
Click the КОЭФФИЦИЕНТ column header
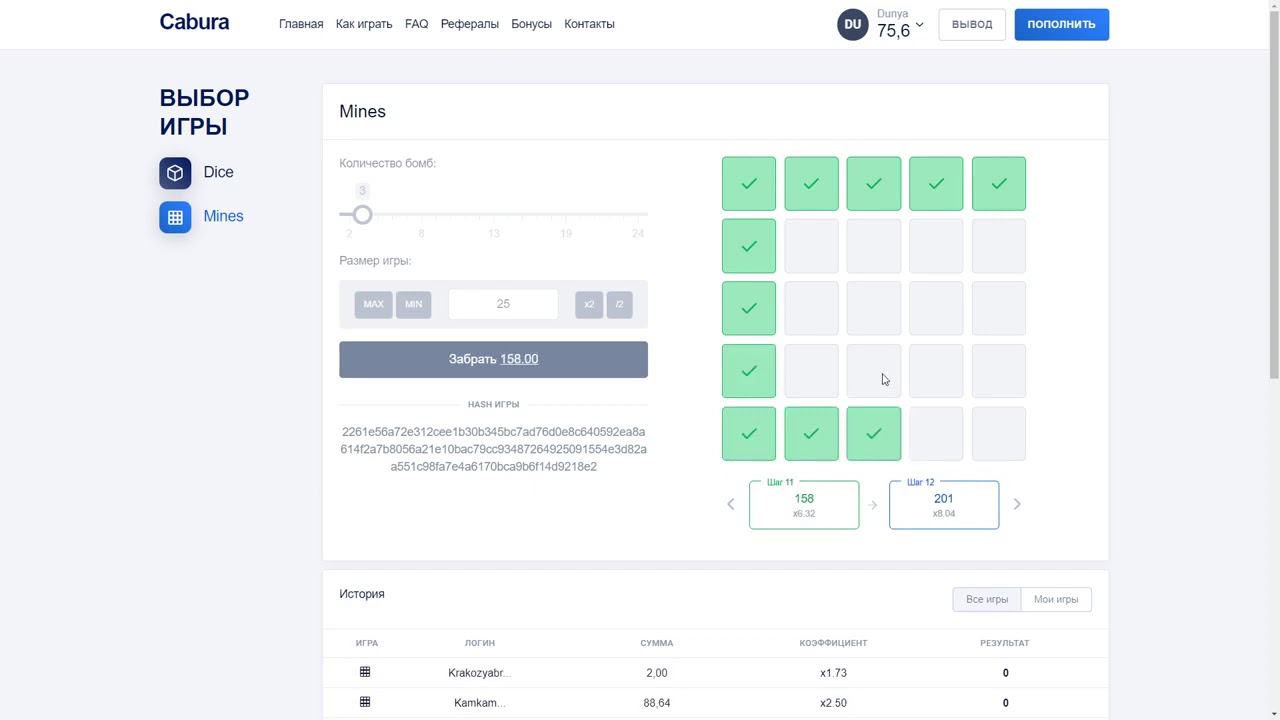click(x=833, y=643)
